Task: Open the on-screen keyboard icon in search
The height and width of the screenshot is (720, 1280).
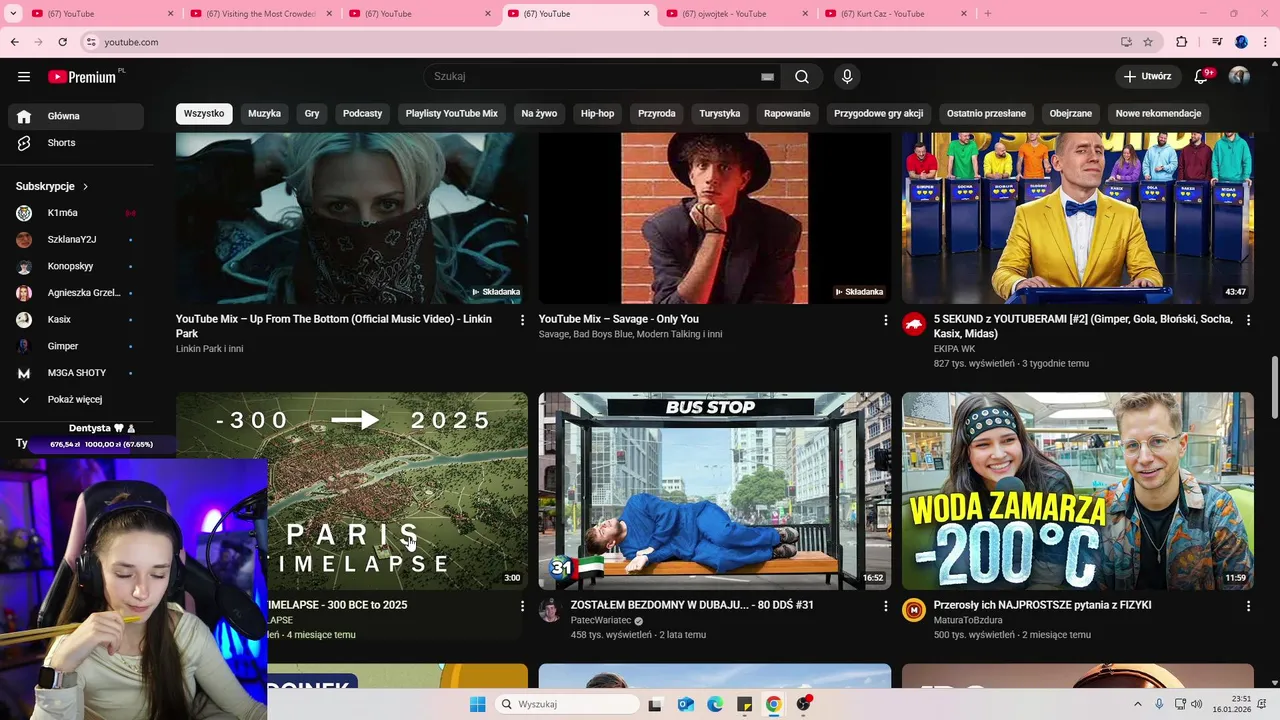Action: coord(767,77)
